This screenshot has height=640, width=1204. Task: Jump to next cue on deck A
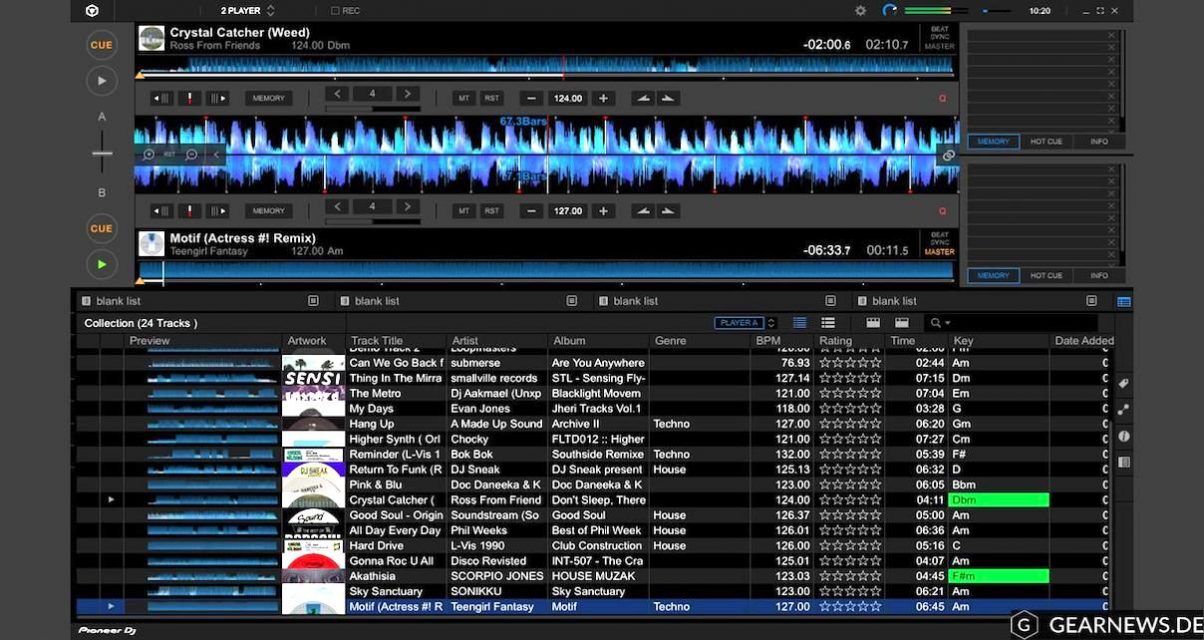[x=217, y=98]
